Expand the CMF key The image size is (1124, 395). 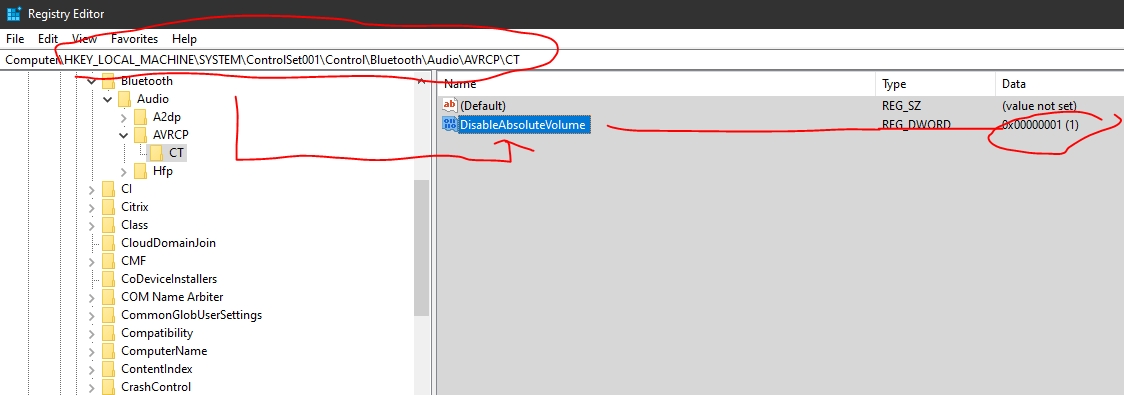91,261
